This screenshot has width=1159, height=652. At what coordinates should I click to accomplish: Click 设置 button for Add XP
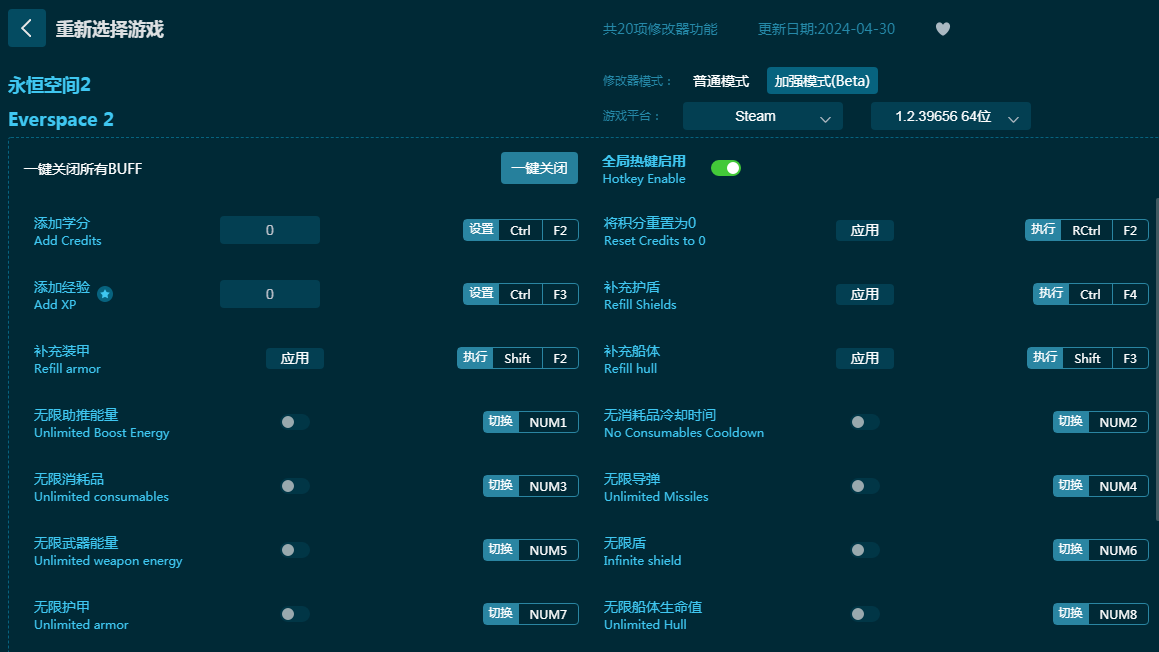pyautogui.click(x=481, y=294)
